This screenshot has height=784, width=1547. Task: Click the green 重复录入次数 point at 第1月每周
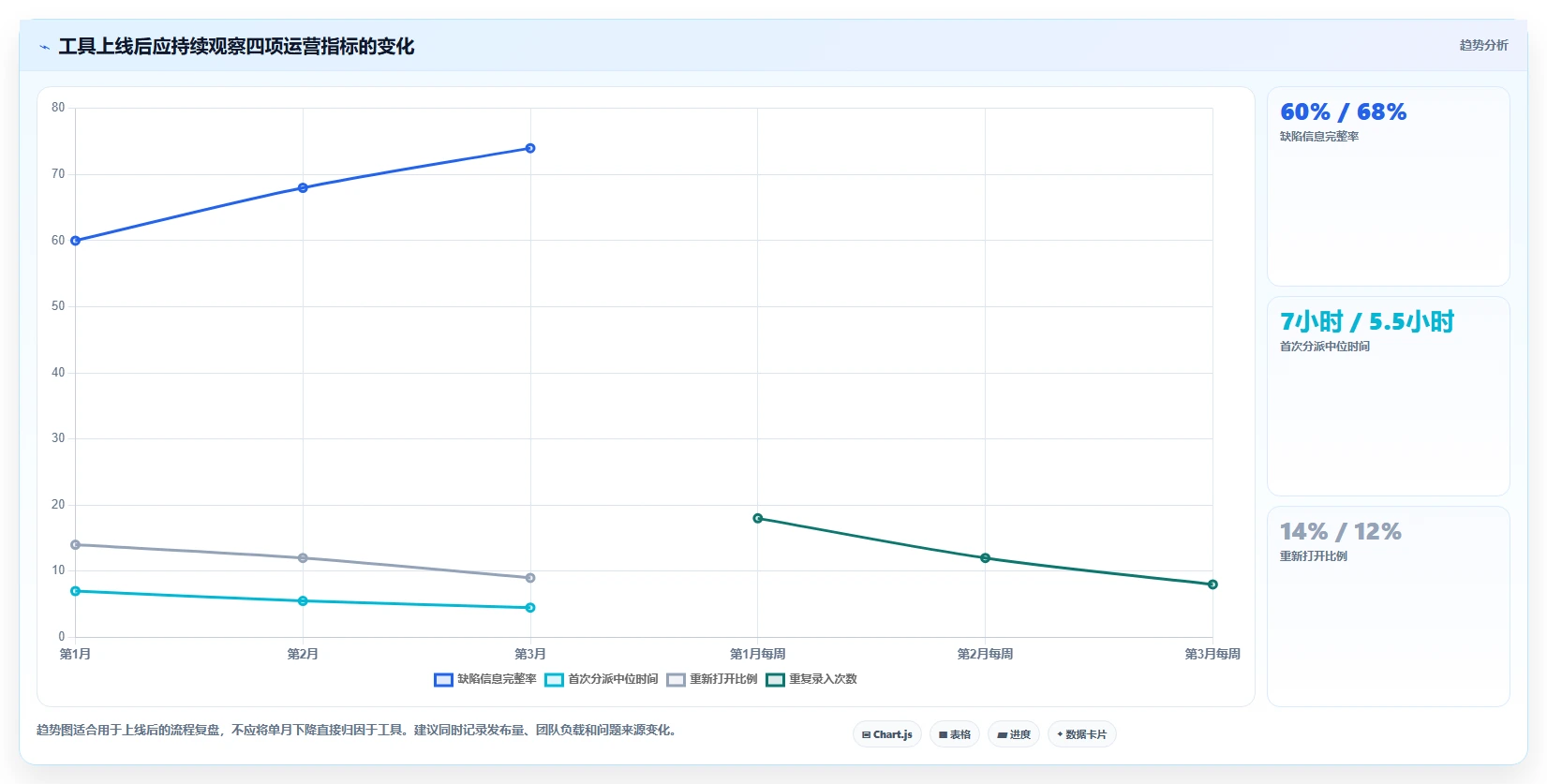pos(758,518)
